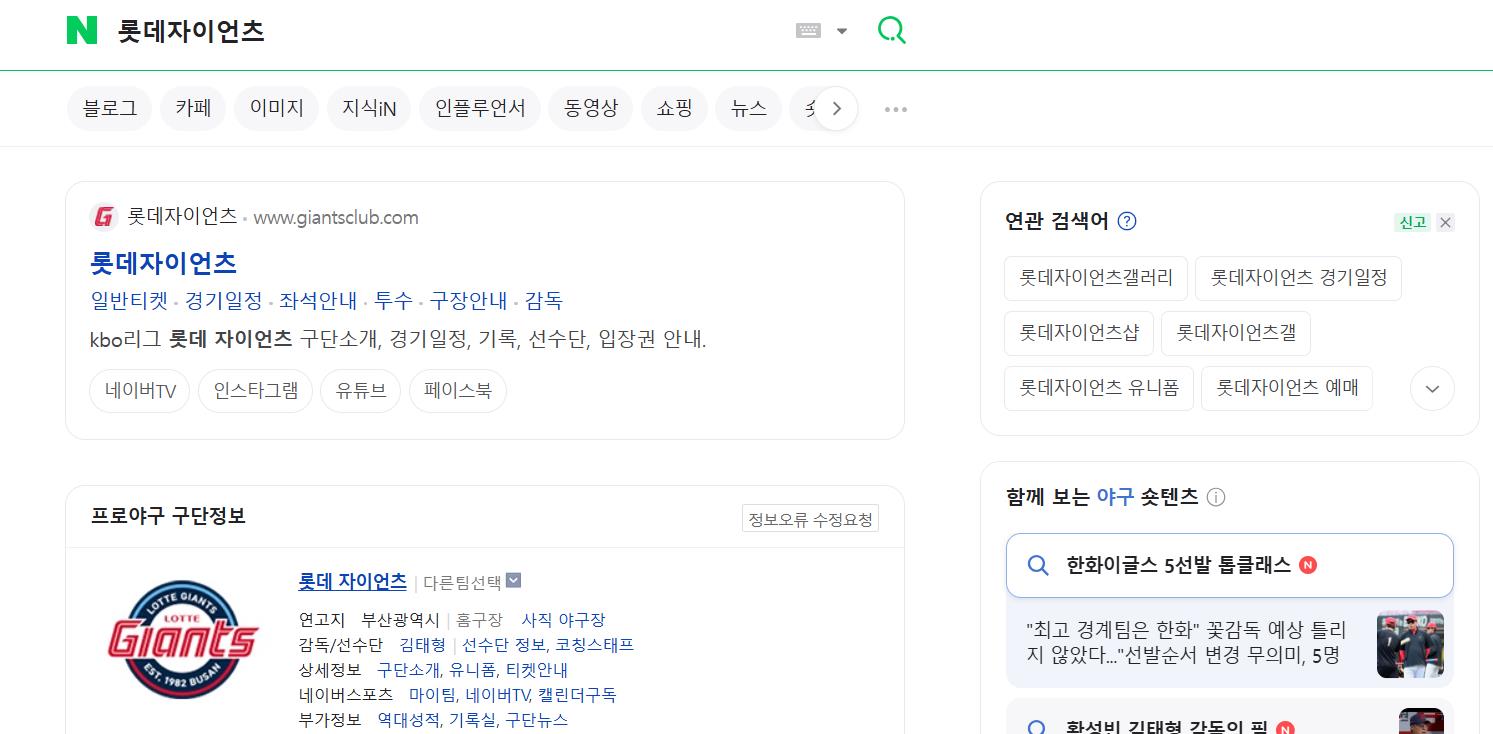The image size is (1493, 734).
Task: Switch to the 이미지 tab
Action: tap(276, 108)
